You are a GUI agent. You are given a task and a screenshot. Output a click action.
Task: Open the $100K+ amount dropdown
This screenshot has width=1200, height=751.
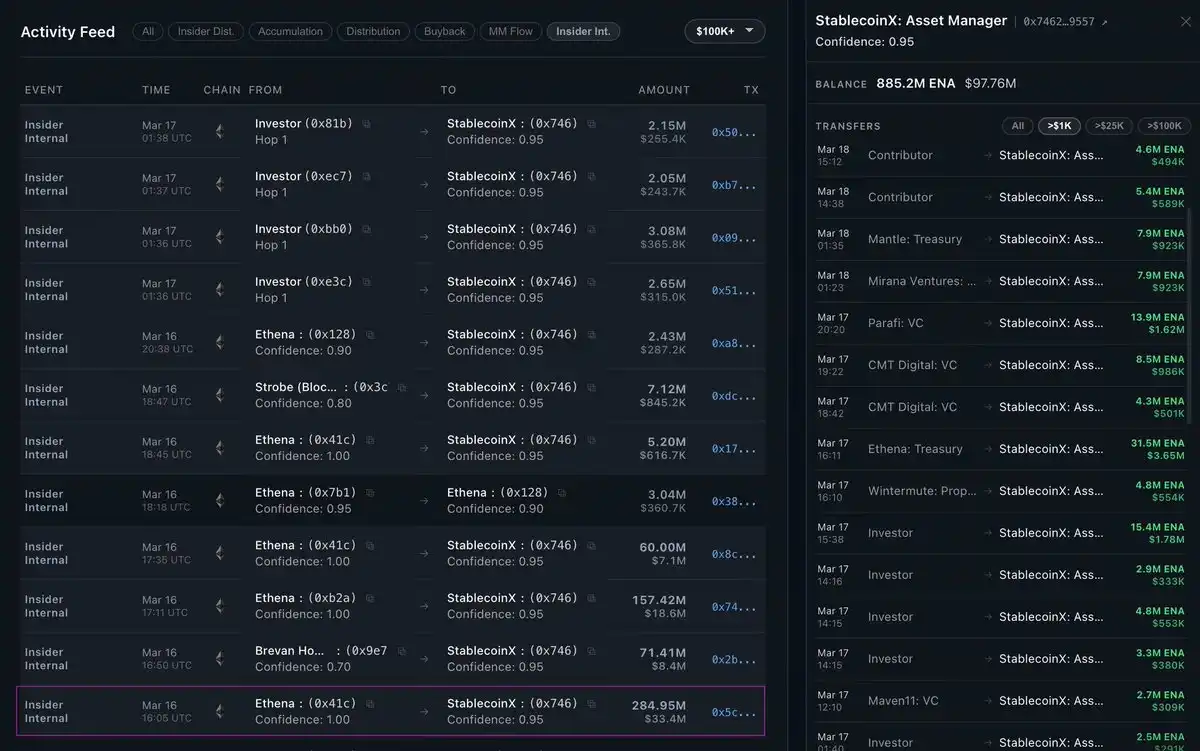coord(724,31)
